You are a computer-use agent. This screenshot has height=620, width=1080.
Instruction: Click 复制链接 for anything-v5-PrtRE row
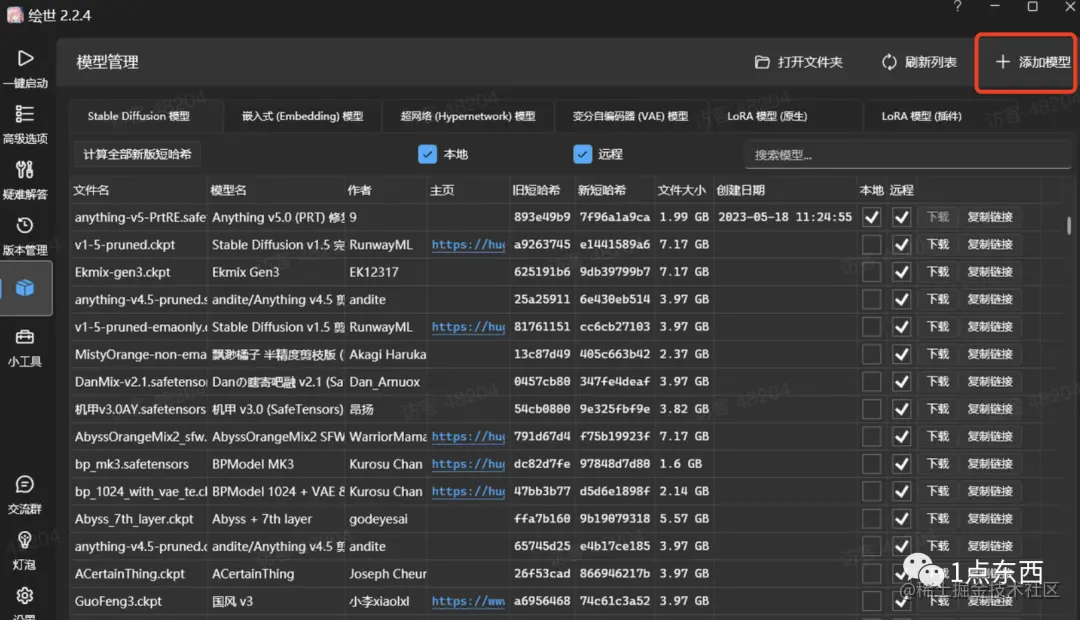coord(990,217)
